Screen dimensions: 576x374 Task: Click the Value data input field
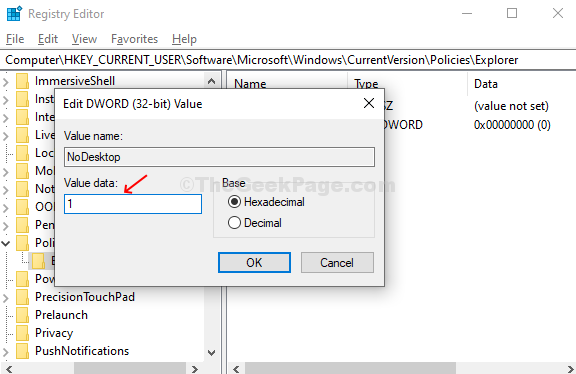[133, 204]
